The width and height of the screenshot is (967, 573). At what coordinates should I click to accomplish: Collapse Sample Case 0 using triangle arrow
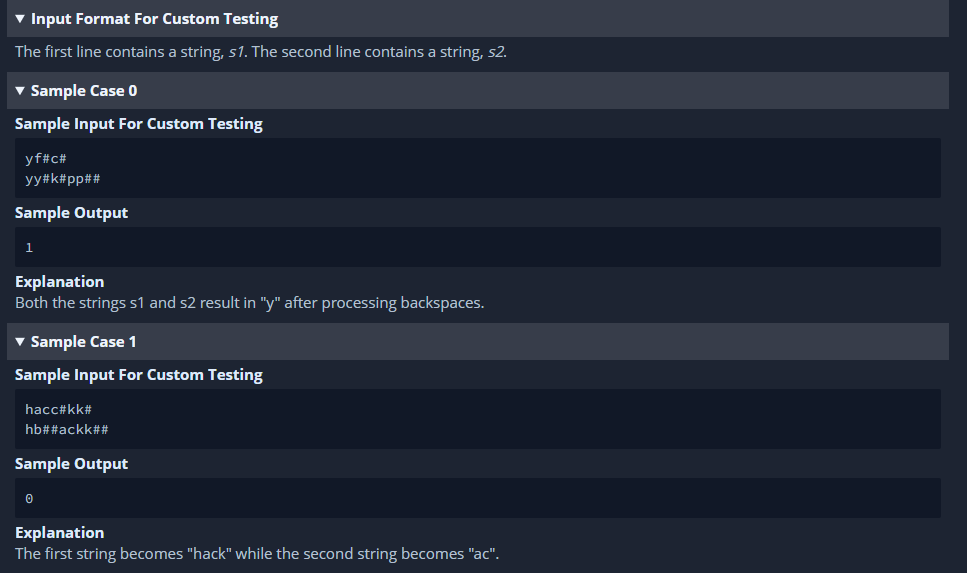pos(20,91)
